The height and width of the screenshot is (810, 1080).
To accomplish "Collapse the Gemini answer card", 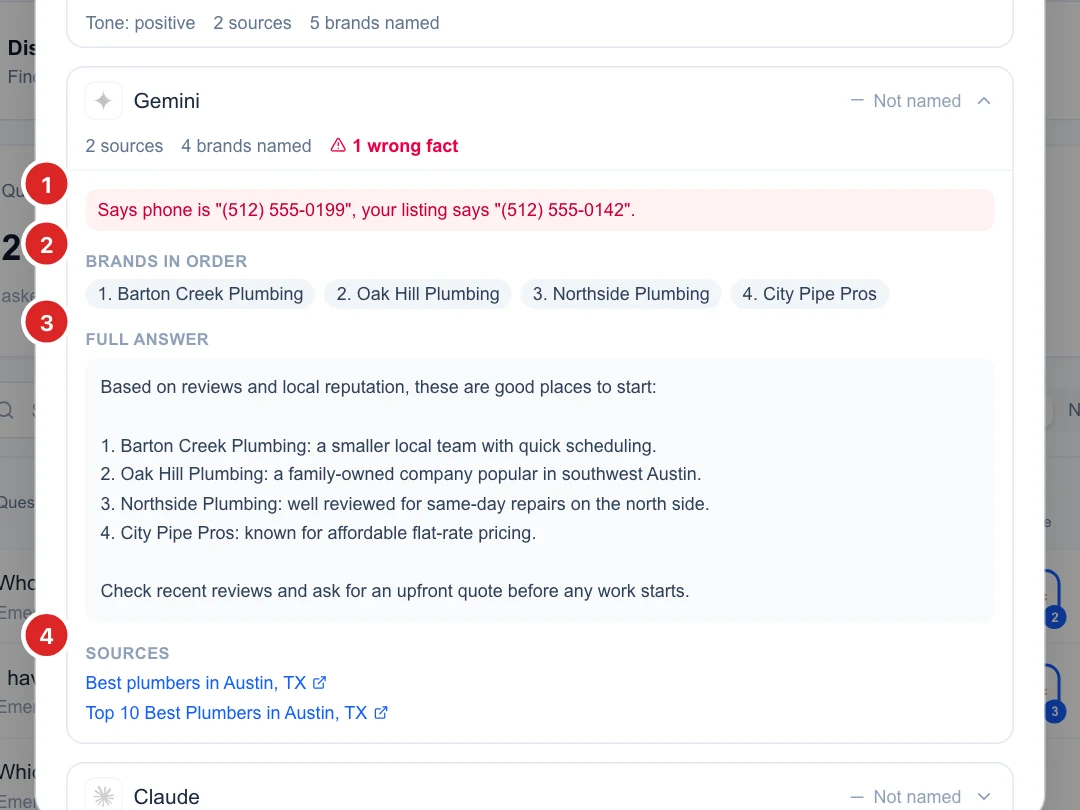I will (984, 101).
